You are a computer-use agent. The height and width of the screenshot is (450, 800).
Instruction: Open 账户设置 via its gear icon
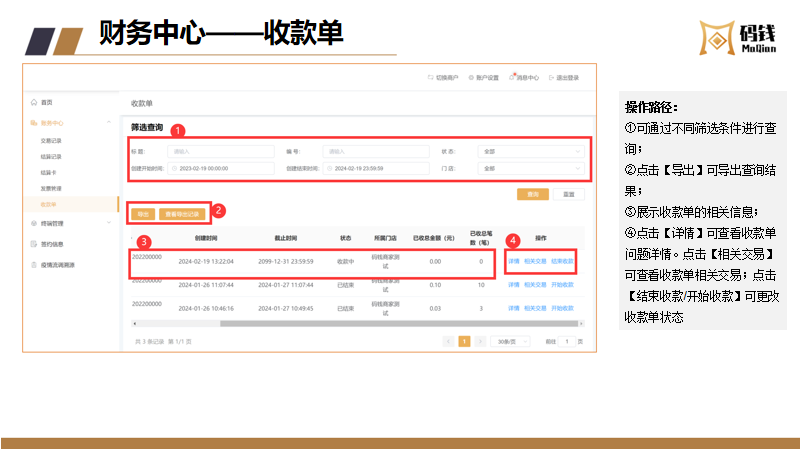click(x=471, y=76)
